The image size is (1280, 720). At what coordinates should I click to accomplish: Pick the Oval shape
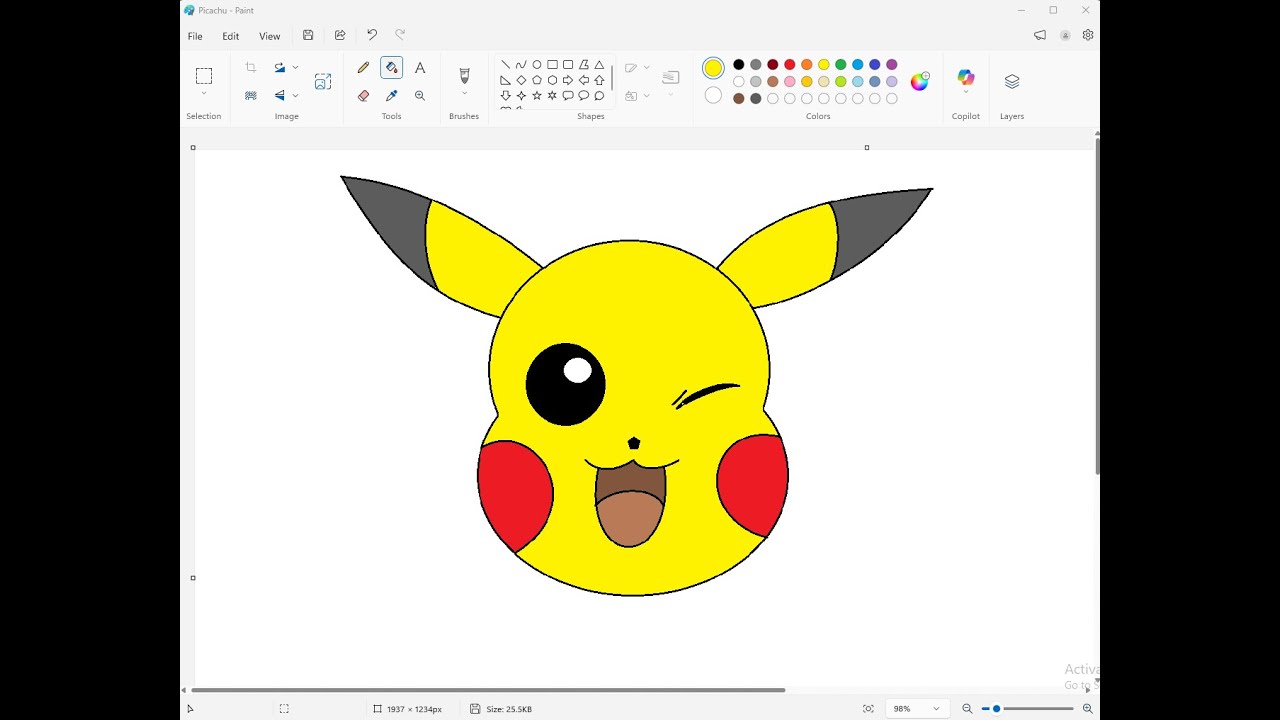[x=537, y=65]
